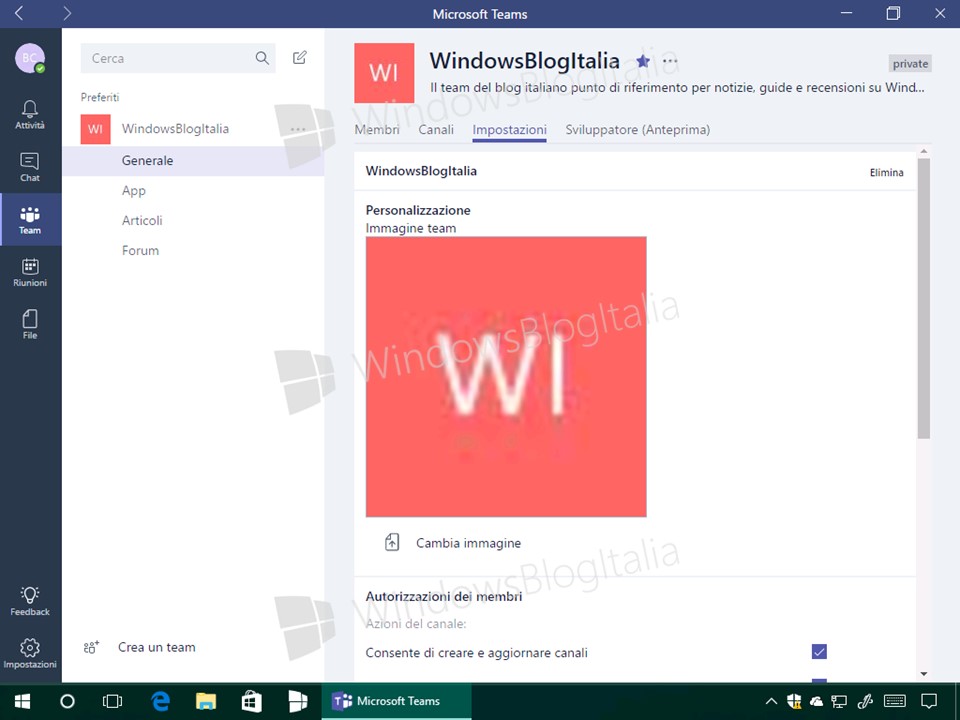This screenshot has width=960, height=720.
Task: Click the Crea un team people icon
Action: pos(91,647)
